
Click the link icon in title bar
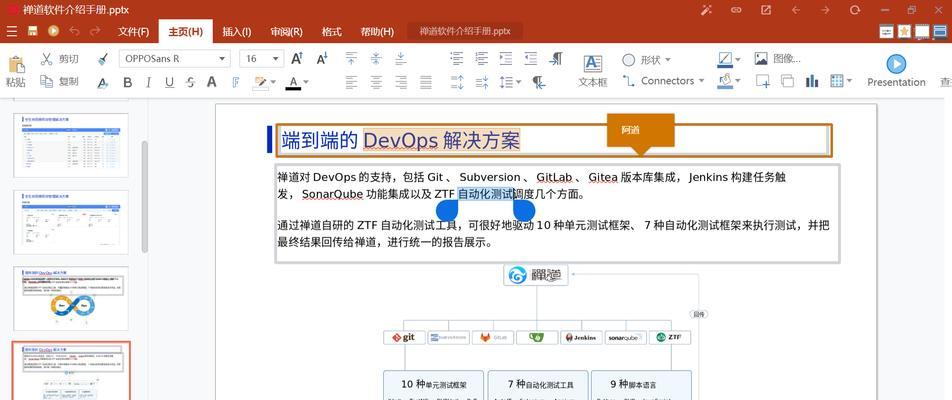pos(736,10)
